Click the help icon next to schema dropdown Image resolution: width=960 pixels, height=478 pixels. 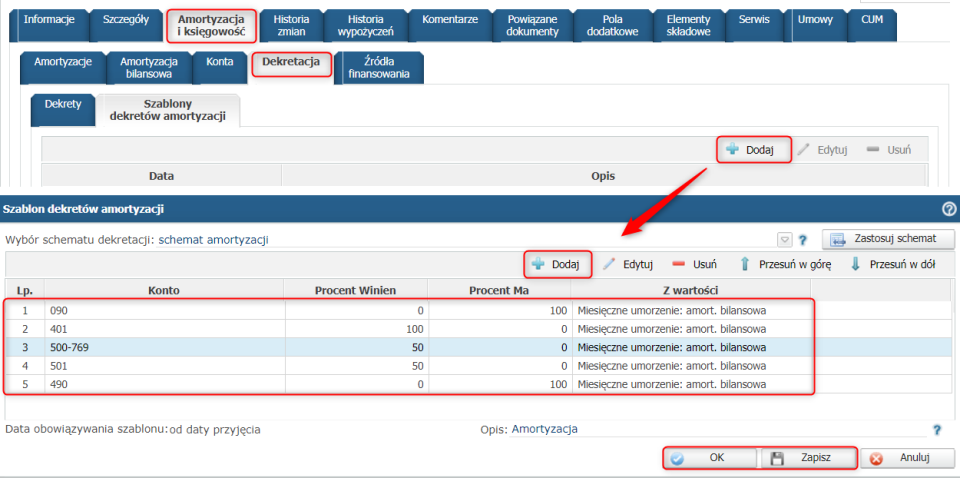[x=803, y=240]
